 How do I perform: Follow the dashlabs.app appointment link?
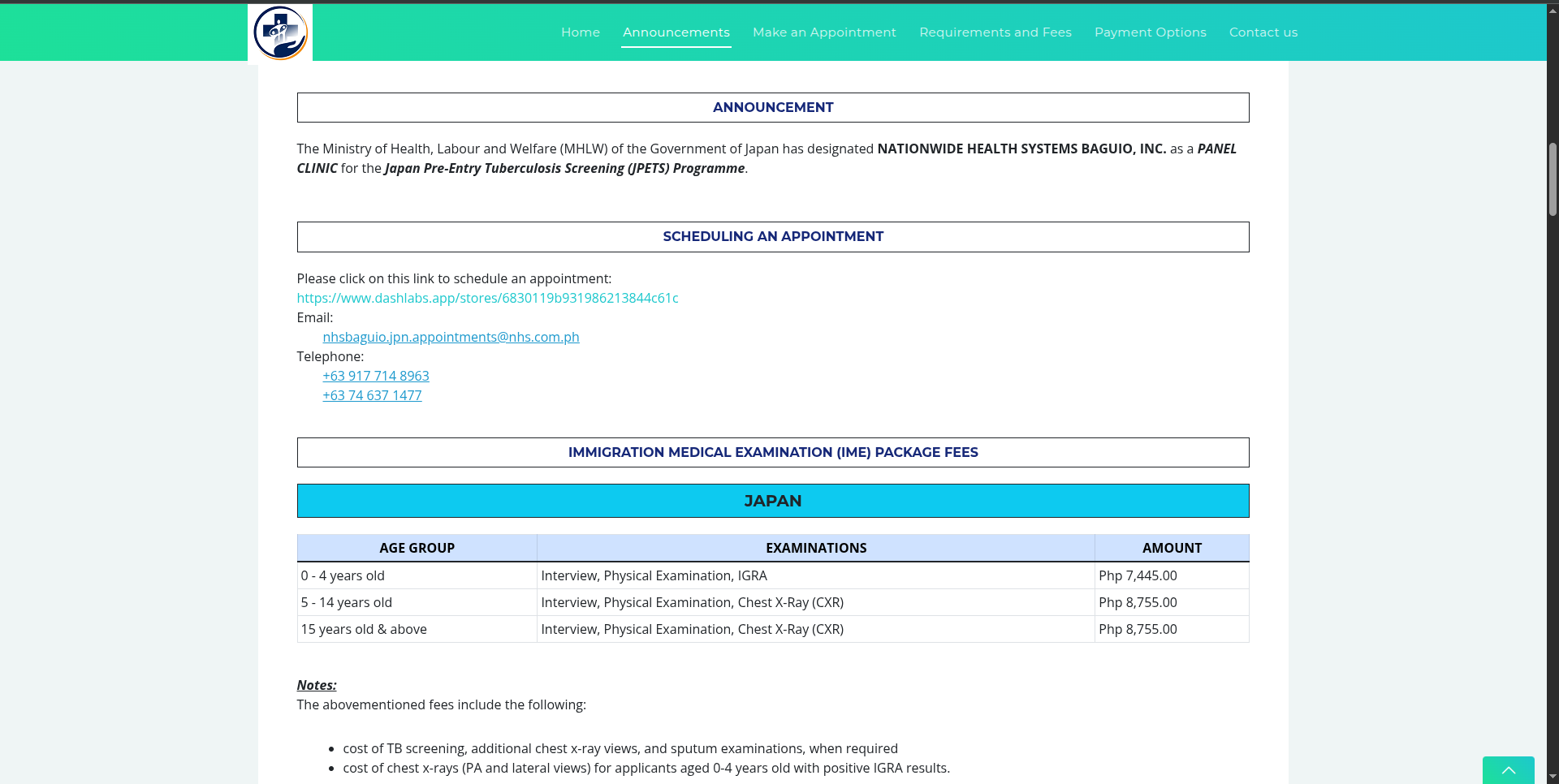click(487, 298)
